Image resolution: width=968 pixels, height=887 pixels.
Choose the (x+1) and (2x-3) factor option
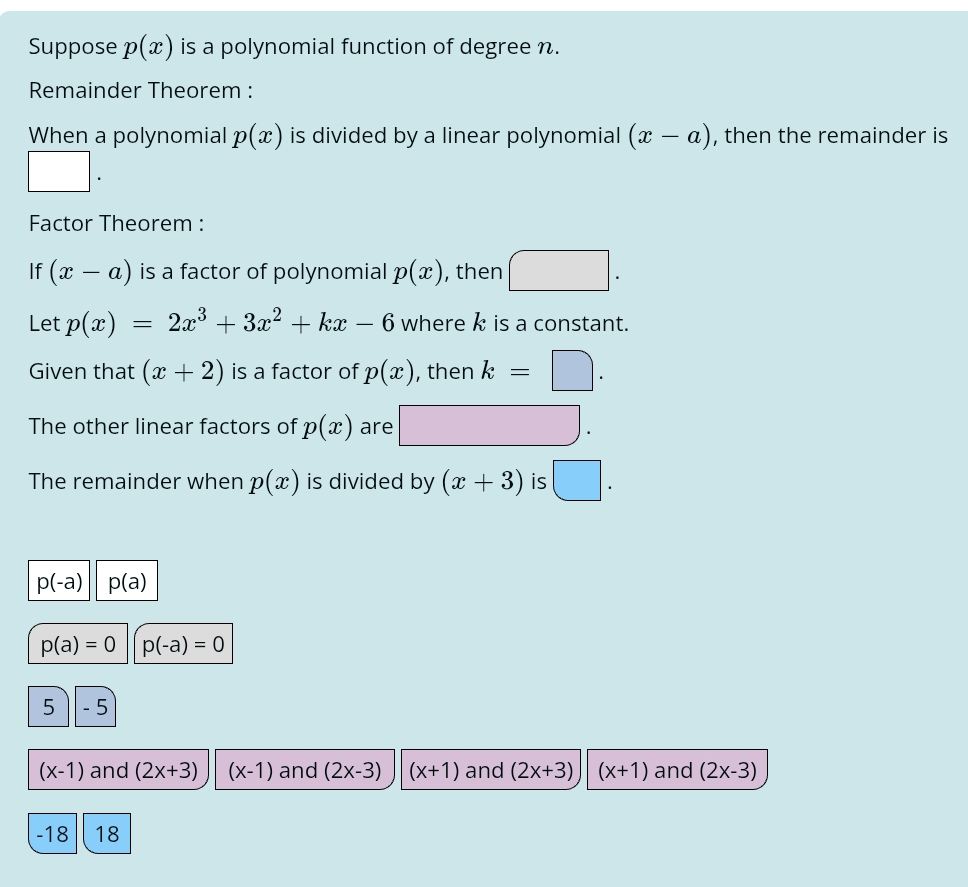click(677, 770)
